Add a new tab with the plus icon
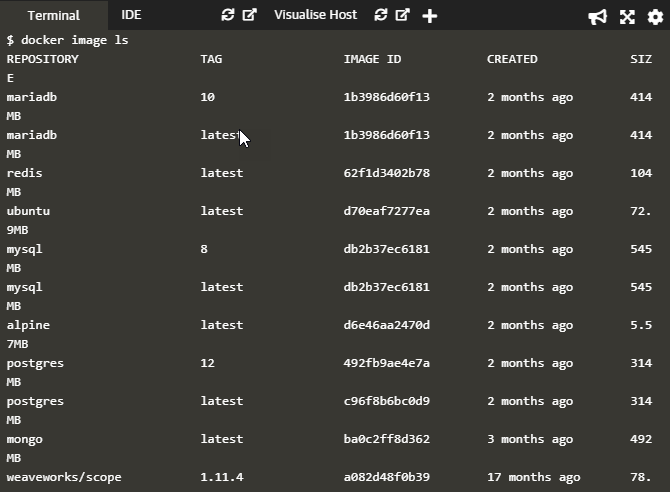670x492 pixels. point(430,16)
